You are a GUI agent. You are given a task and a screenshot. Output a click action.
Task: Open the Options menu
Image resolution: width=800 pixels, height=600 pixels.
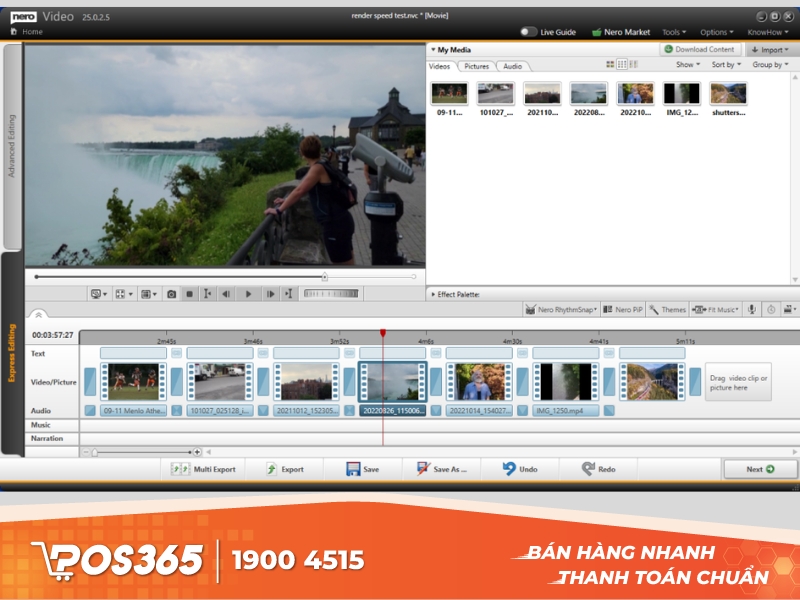pos(716,32)
